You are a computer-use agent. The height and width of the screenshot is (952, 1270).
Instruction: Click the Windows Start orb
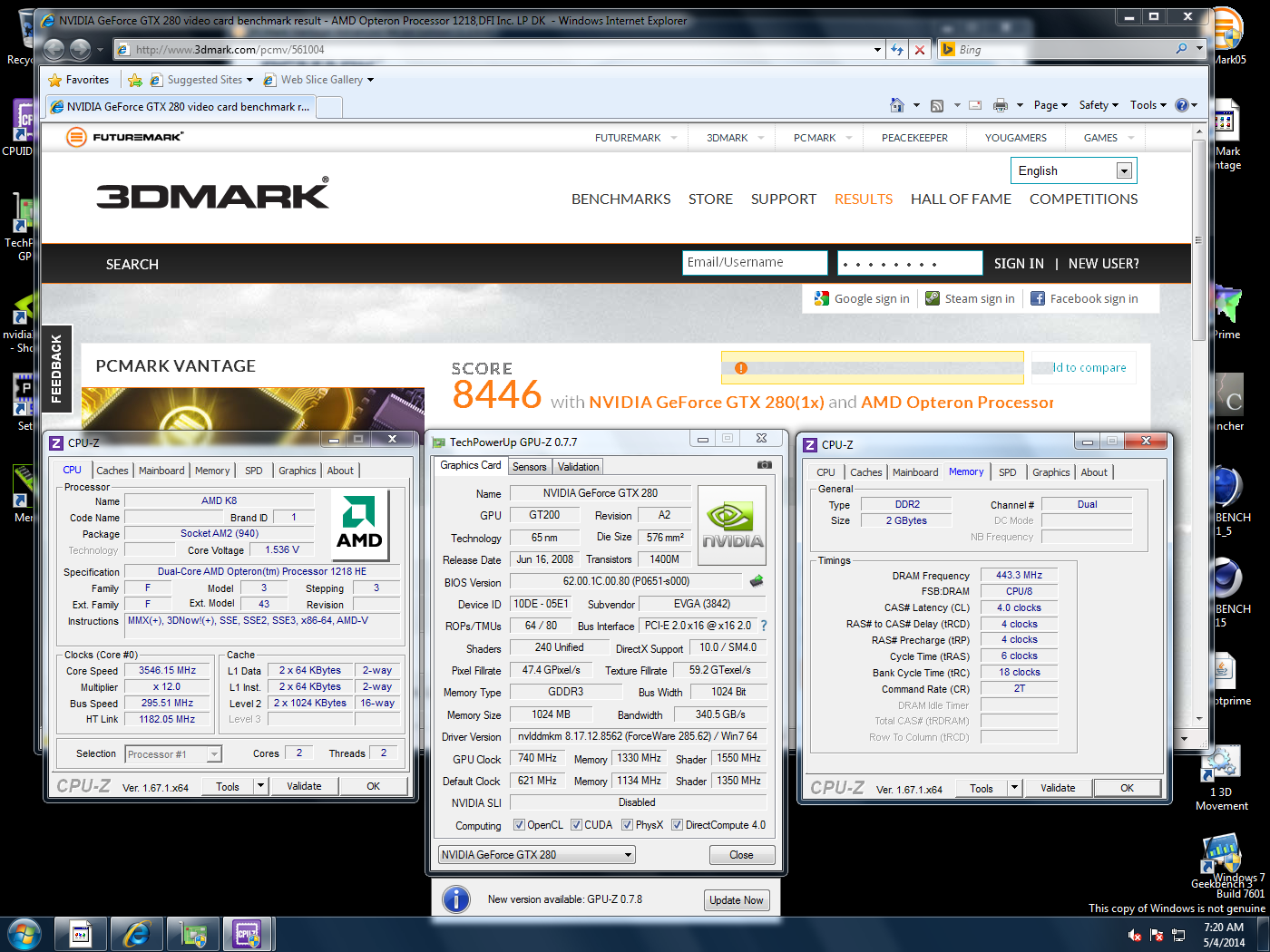[24, 934]
